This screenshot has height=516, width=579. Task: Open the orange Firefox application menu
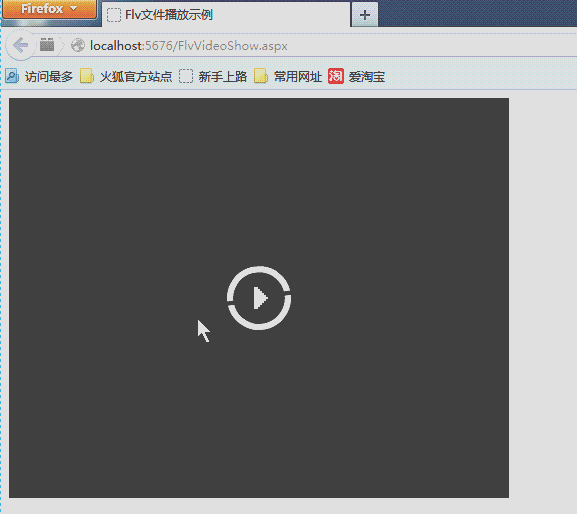point(49,9)
